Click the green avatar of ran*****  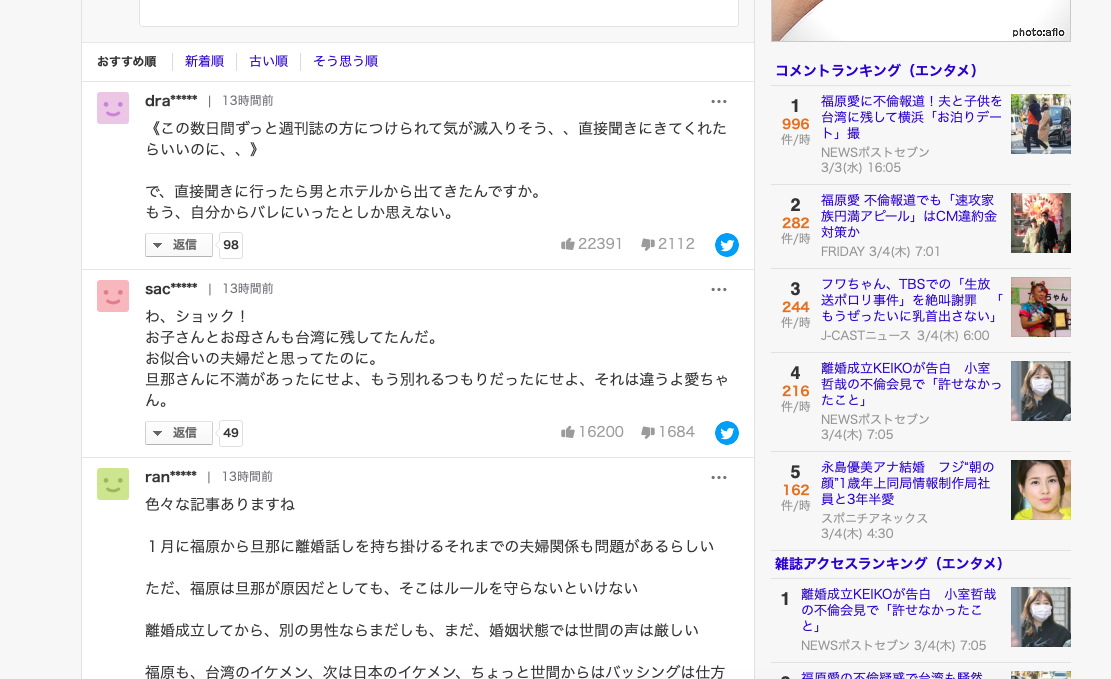point(113,483)
